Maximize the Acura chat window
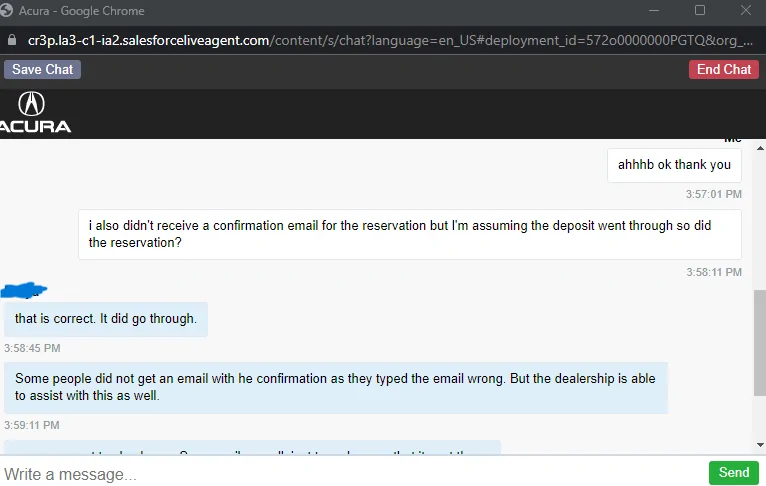This screenshot has width=766, height=486. 700,11
